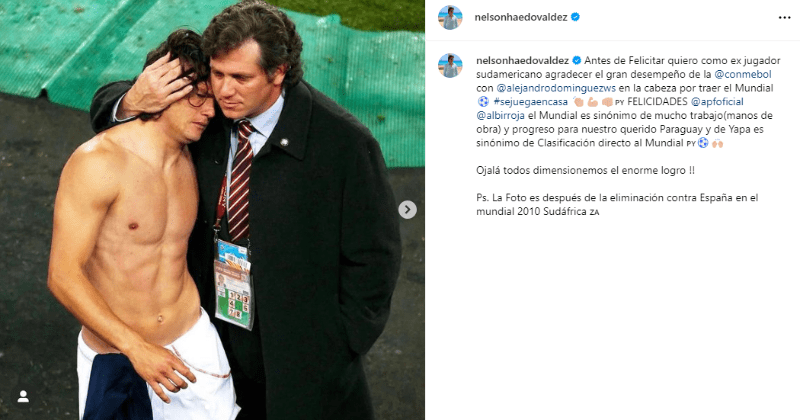The width and height of the screenshot is (800, 420).
Task: Open the nelsonhaedovaldez username in the header
Action: coord(521,17)
